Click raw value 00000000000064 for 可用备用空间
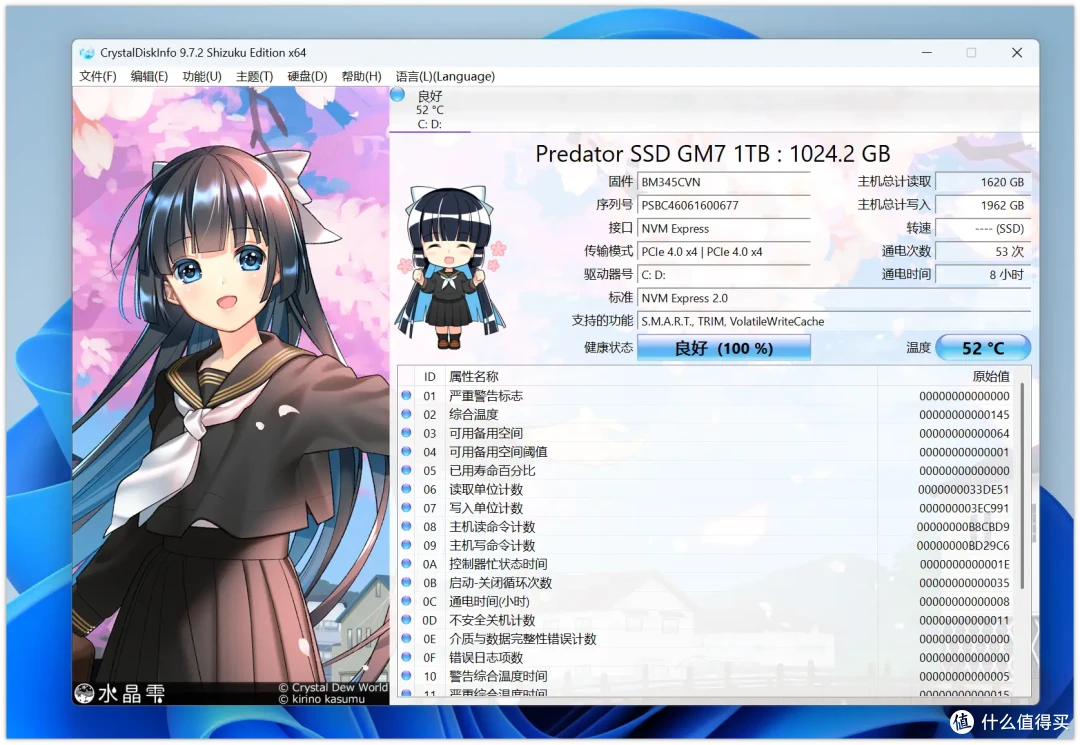 click(x=964, y=433)
